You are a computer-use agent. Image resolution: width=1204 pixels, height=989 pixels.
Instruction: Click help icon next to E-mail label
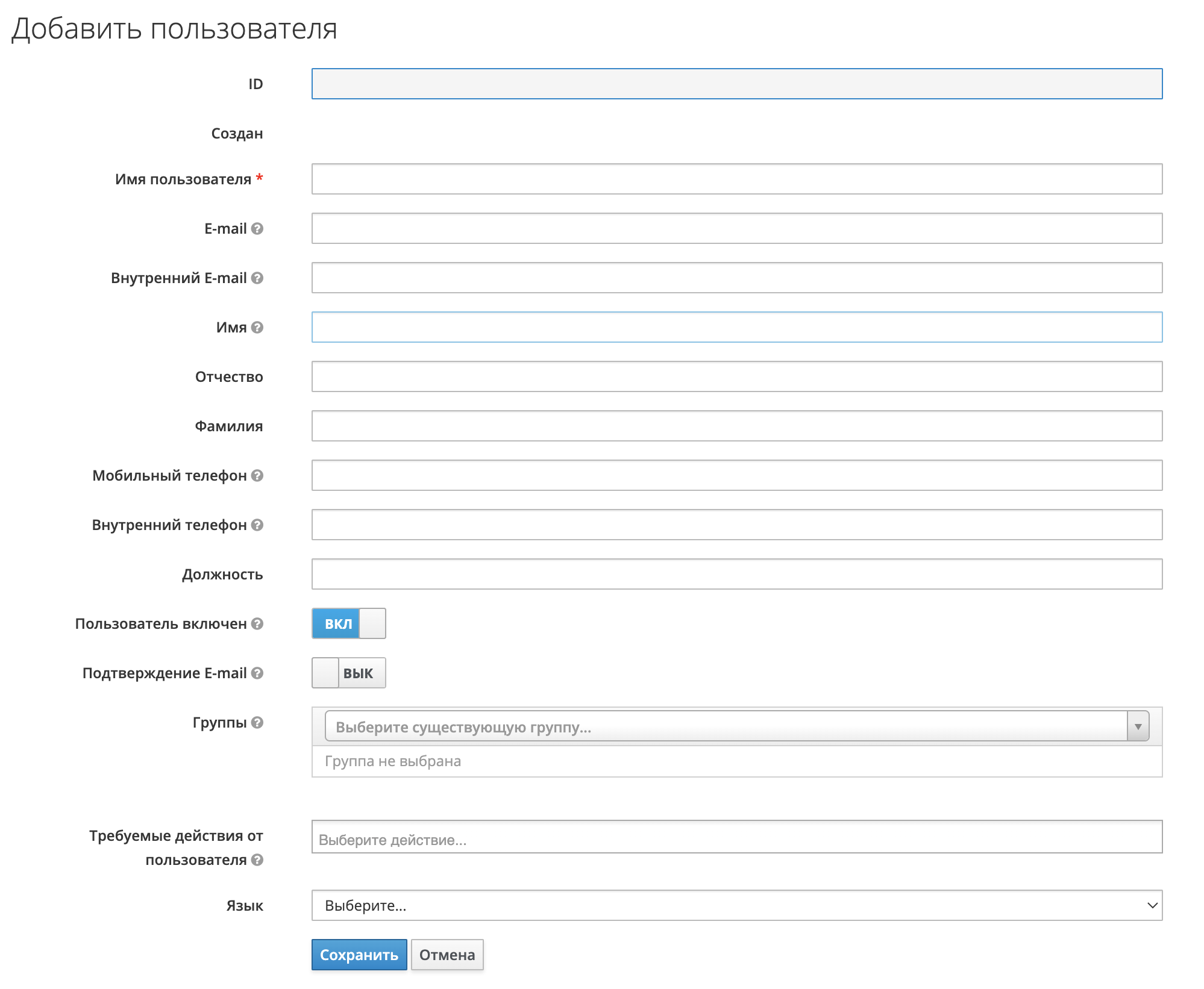[x=257, y=229]
